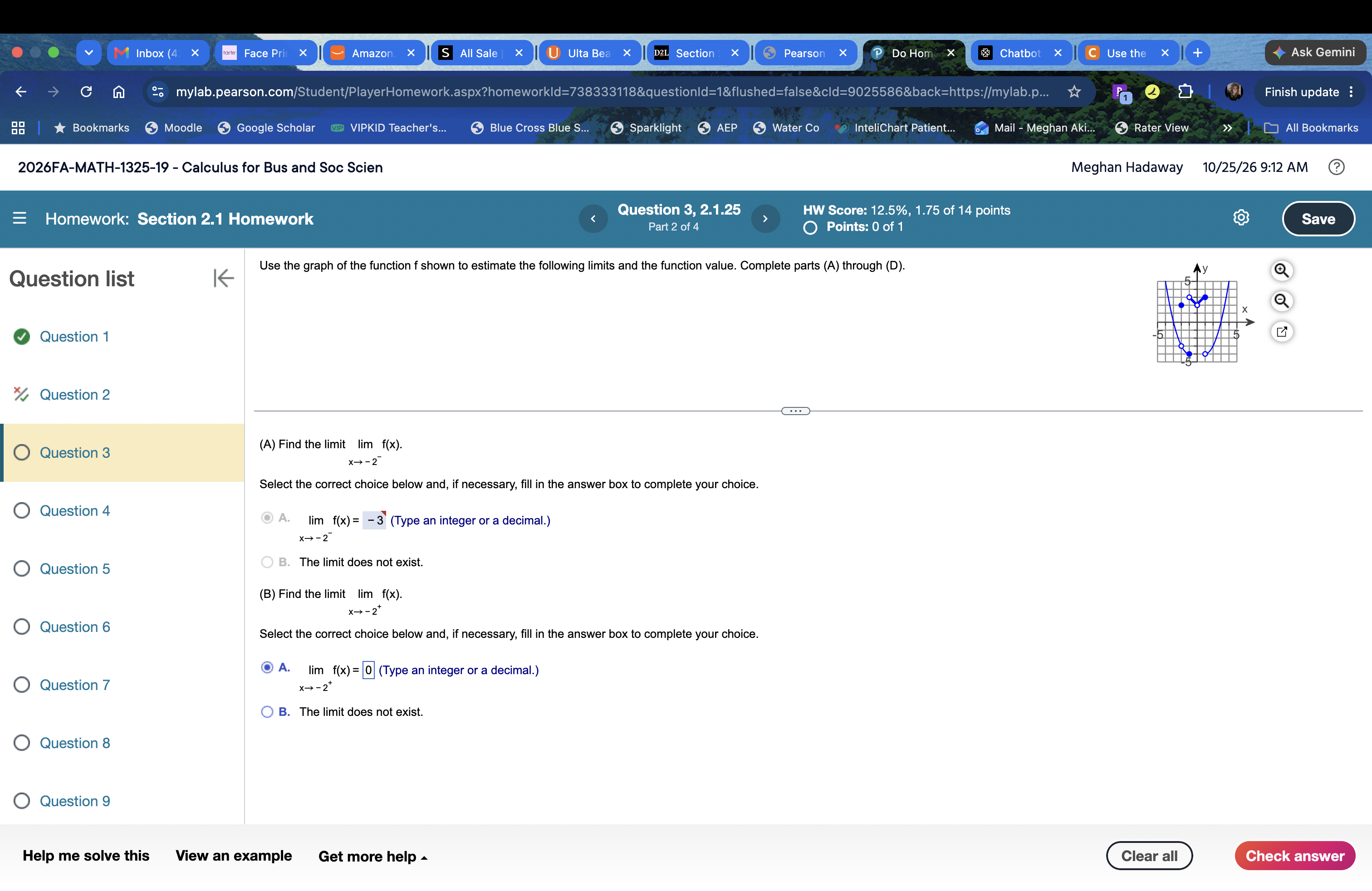Bookmark this page with star icon
The width and height of the screenshot is (1372, 891).
coord(1074,92)
